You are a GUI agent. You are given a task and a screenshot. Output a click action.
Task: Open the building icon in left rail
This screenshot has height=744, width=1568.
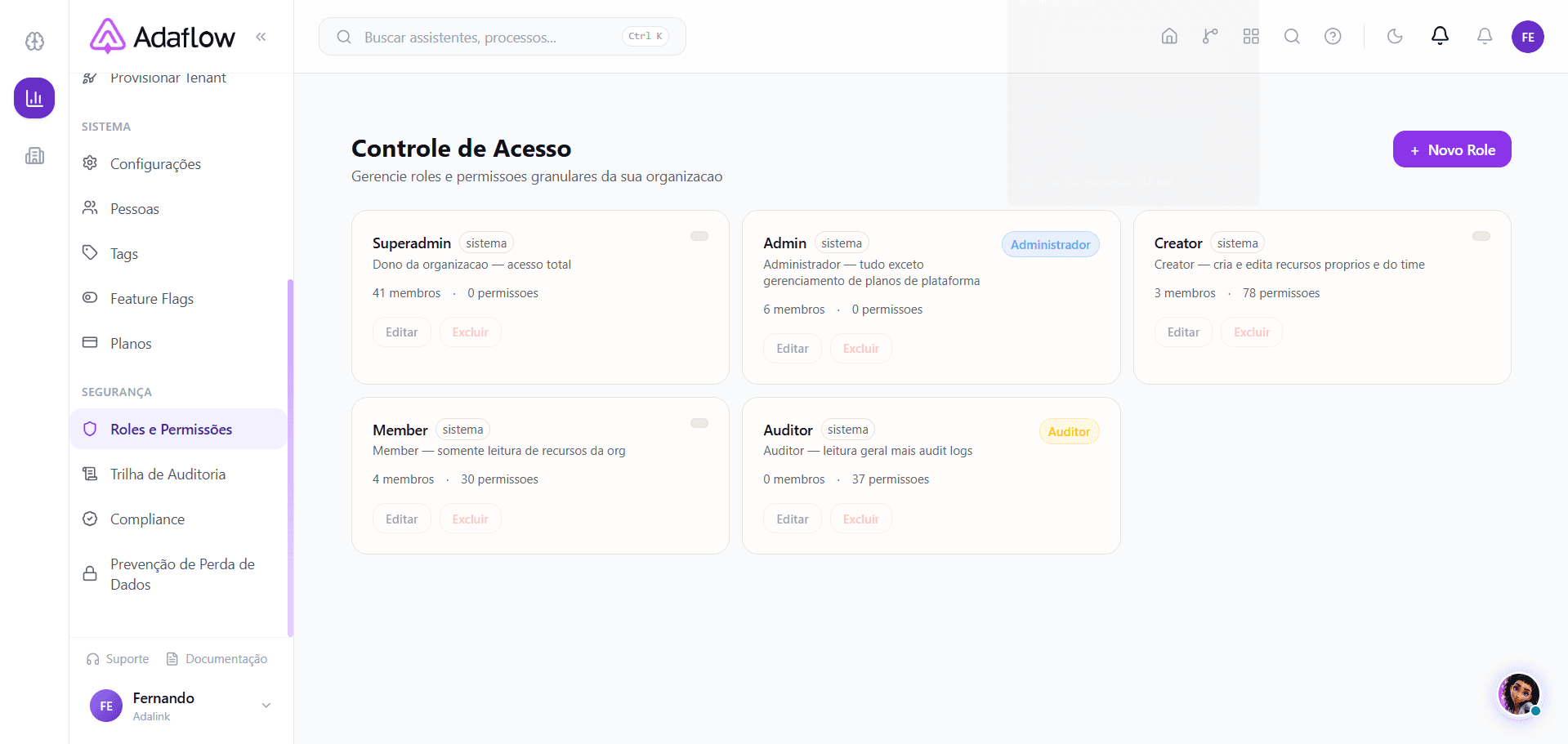(x=34, y=155)
